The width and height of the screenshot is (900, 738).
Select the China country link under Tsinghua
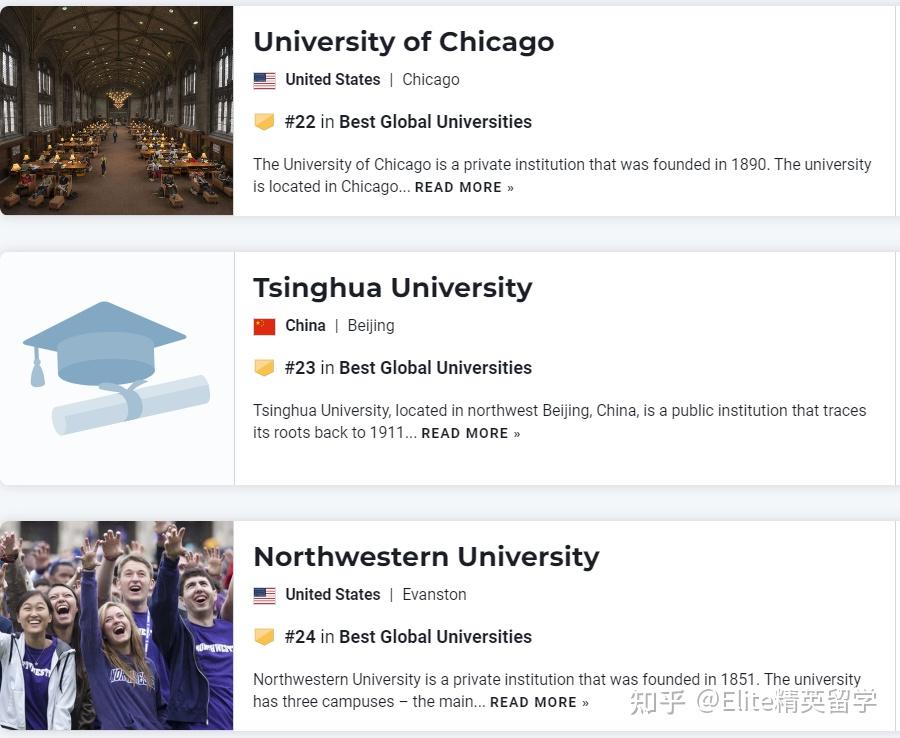tap(305, 326)
